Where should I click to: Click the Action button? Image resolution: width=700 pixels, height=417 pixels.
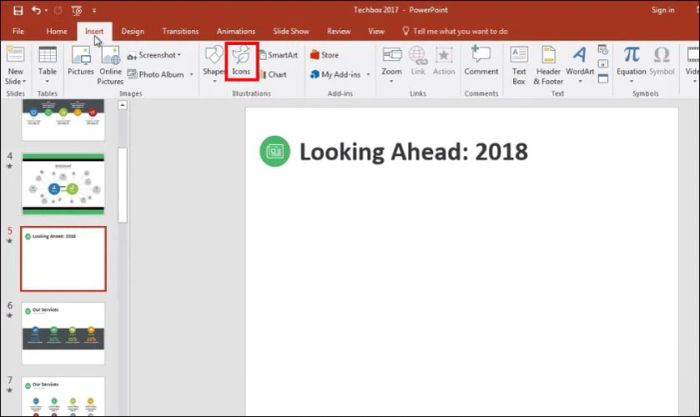[x=444, y=61]
